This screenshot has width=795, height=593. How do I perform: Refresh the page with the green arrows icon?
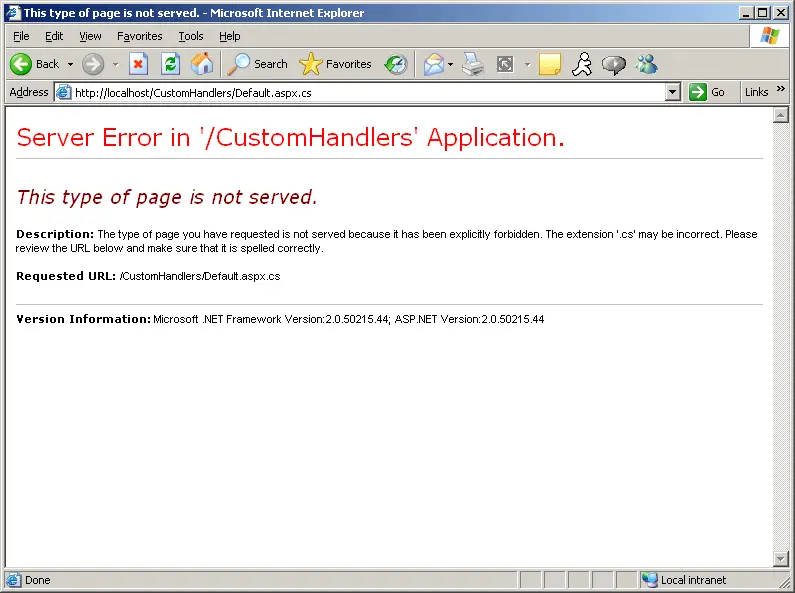tap(170, 64)
